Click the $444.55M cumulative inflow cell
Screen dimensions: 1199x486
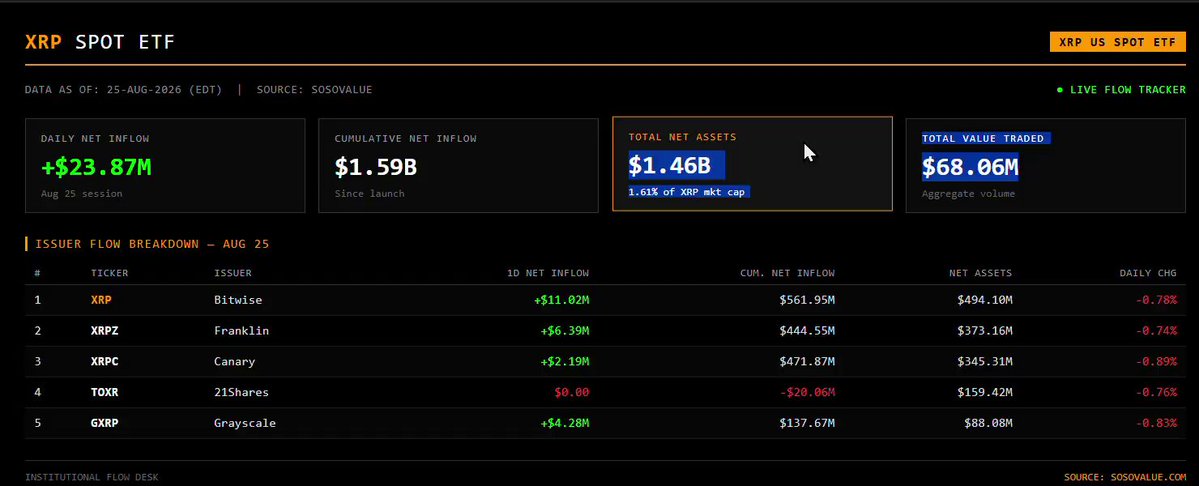807,331
